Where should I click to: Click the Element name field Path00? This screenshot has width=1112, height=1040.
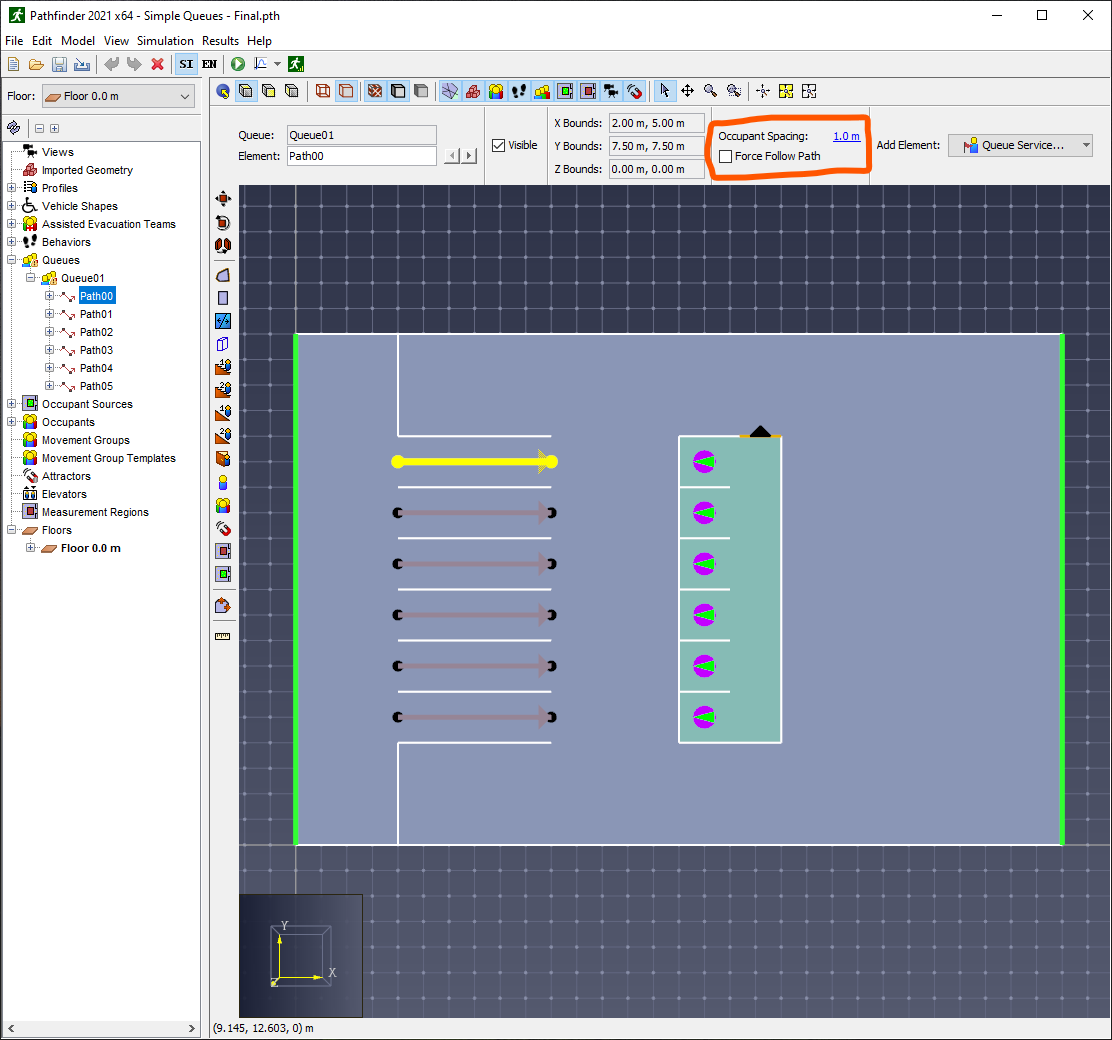point(361,156)
